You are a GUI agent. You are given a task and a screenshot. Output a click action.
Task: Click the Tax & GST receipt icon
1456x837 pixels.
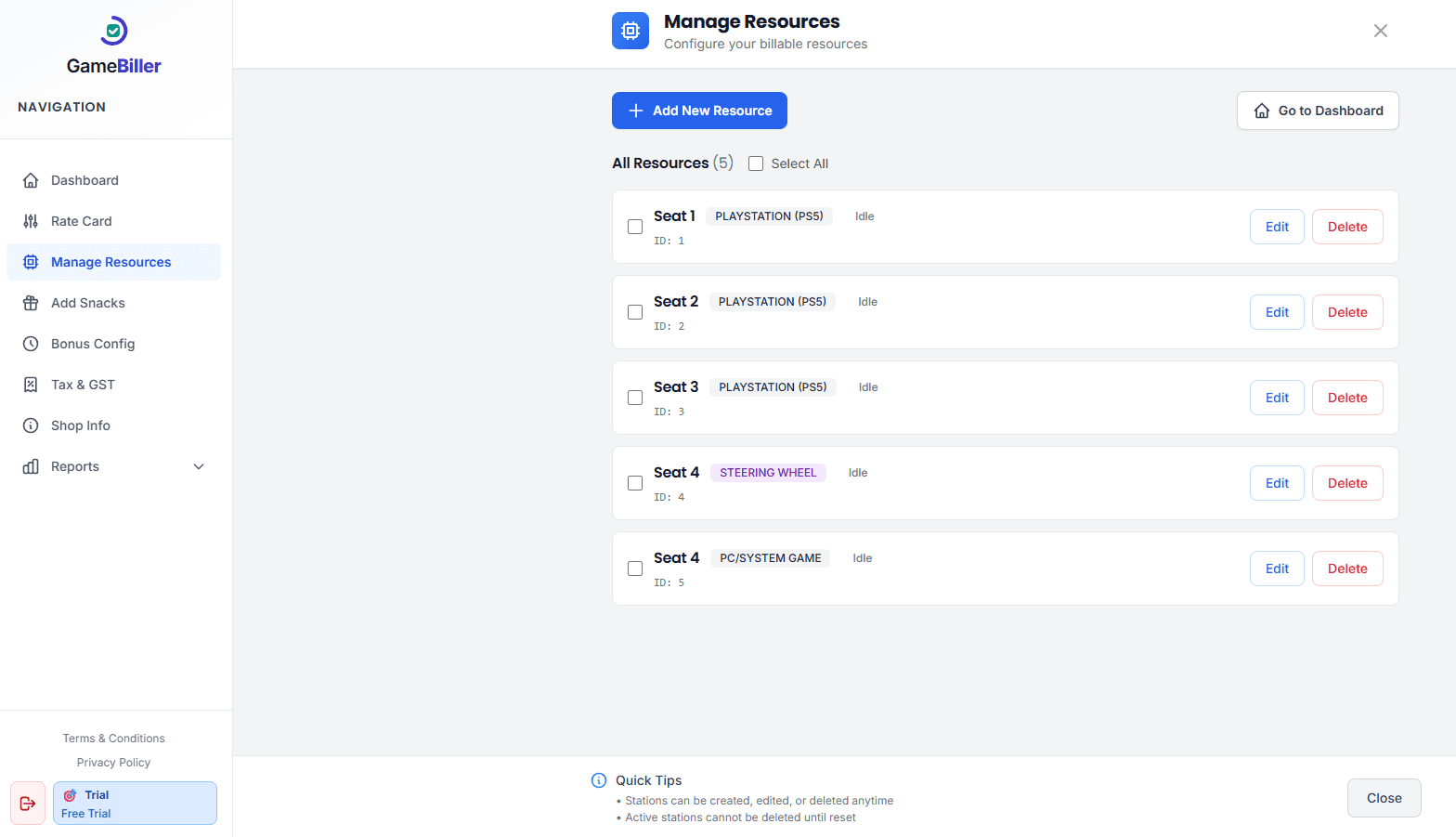point(31,385)
